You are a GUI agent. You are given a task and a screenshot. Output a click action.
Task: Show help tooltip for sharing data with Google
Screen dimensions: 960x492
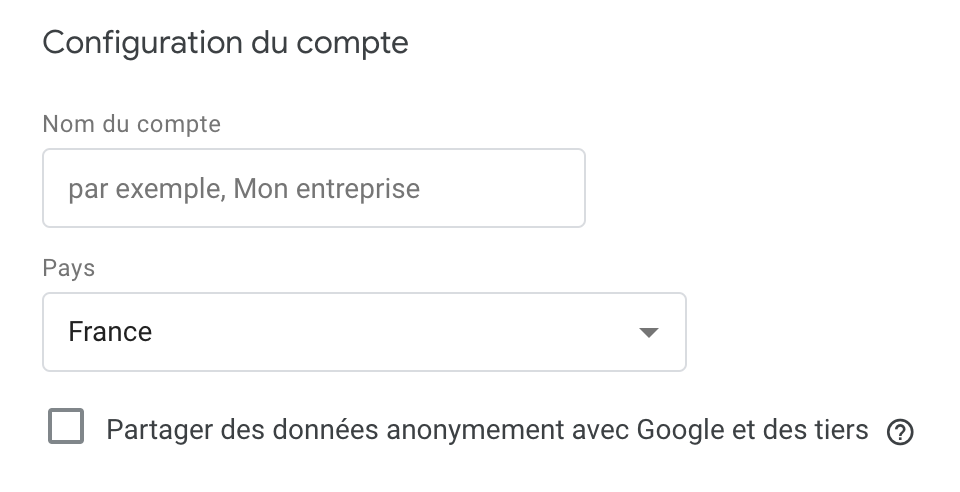coord(900,432)
